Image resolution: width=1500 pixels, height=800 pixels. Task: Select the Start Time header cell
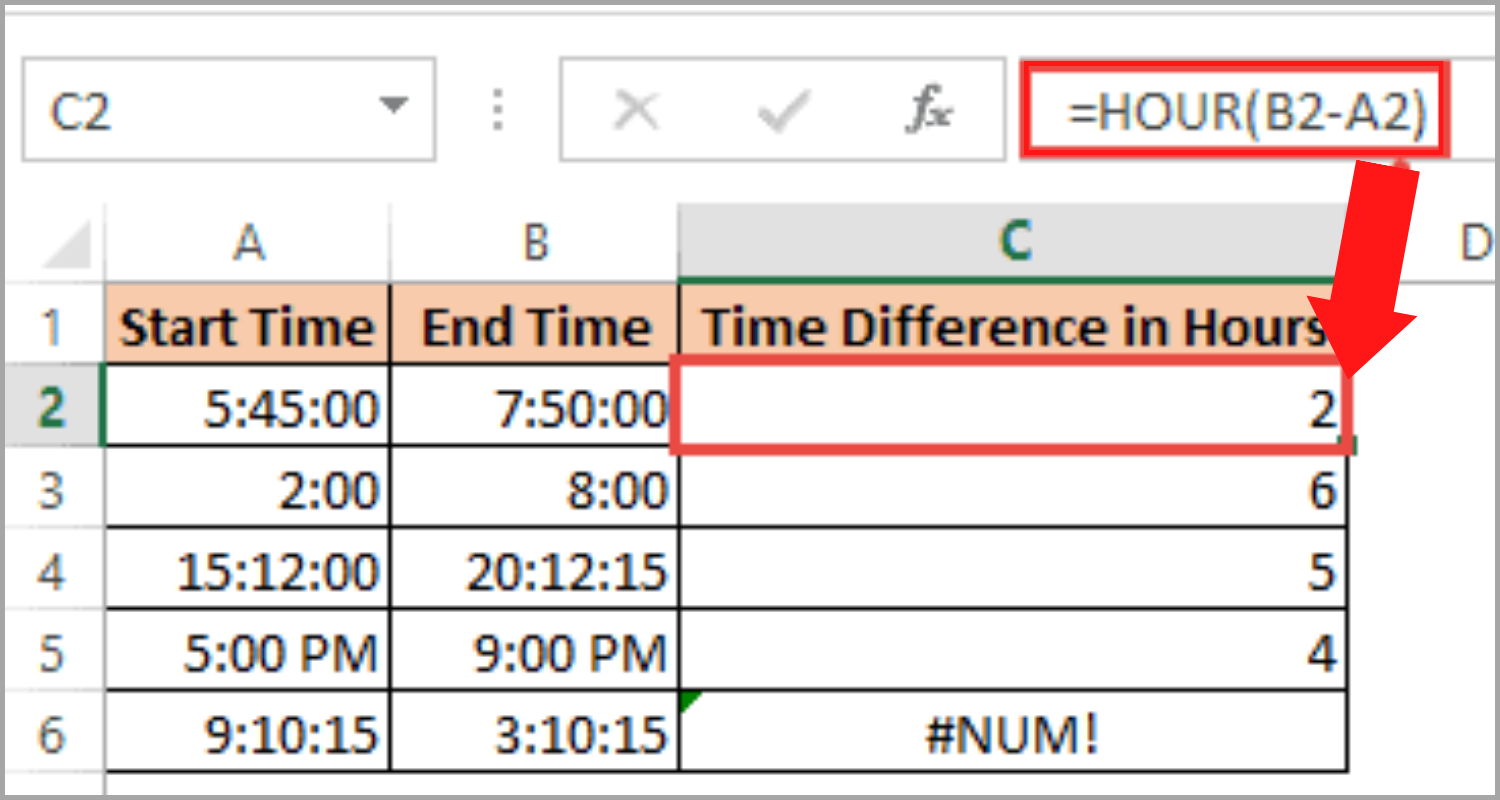[x=248, y=324]
